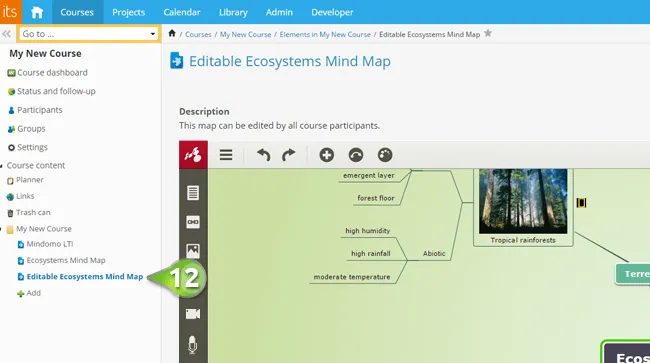Select the high humidity topic
The image size is (650, 363).
coord(368,231)
